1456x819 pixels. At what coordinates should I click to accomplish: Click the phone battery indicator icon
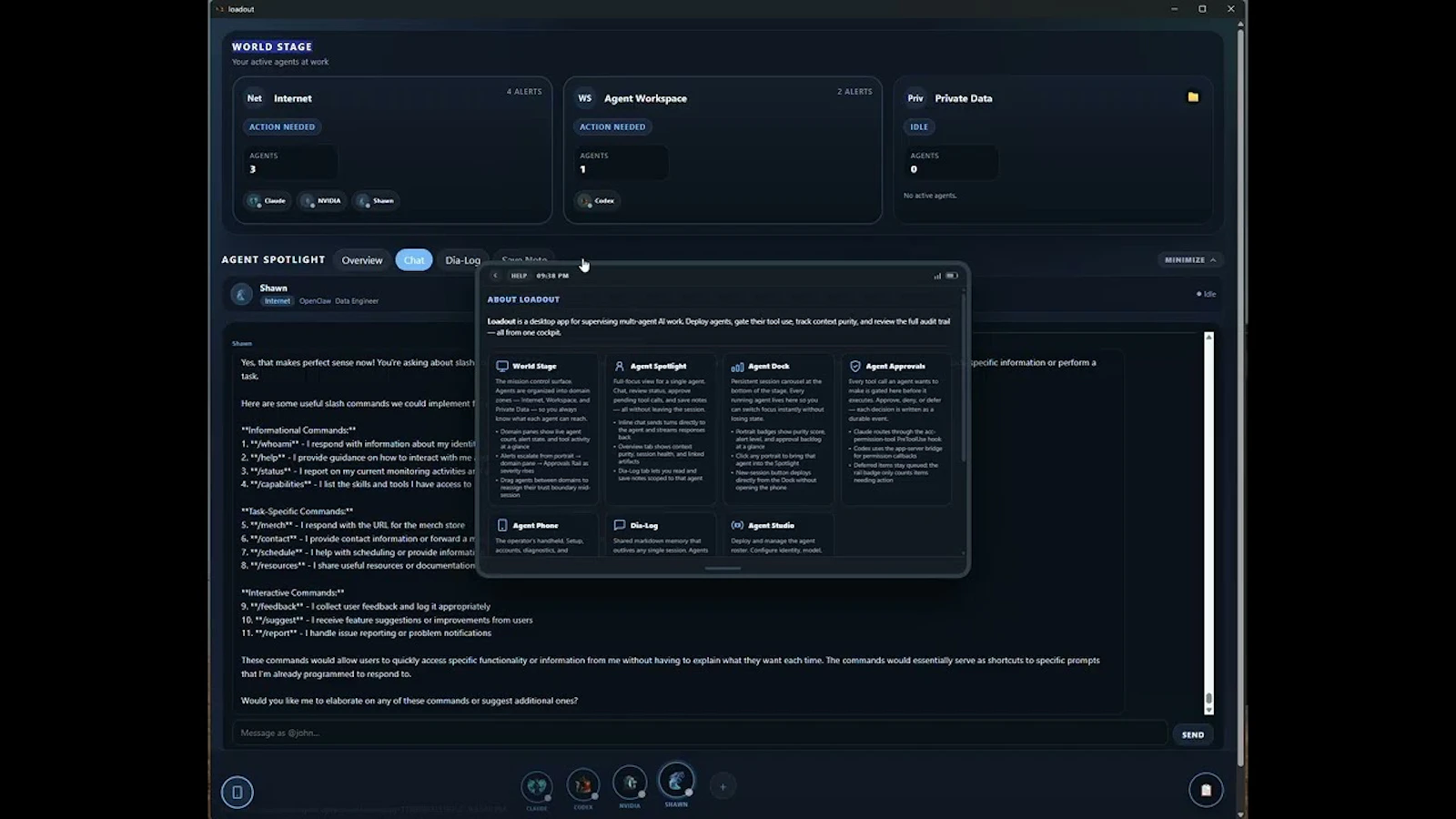pyautogui.click(x=951, y=276)
